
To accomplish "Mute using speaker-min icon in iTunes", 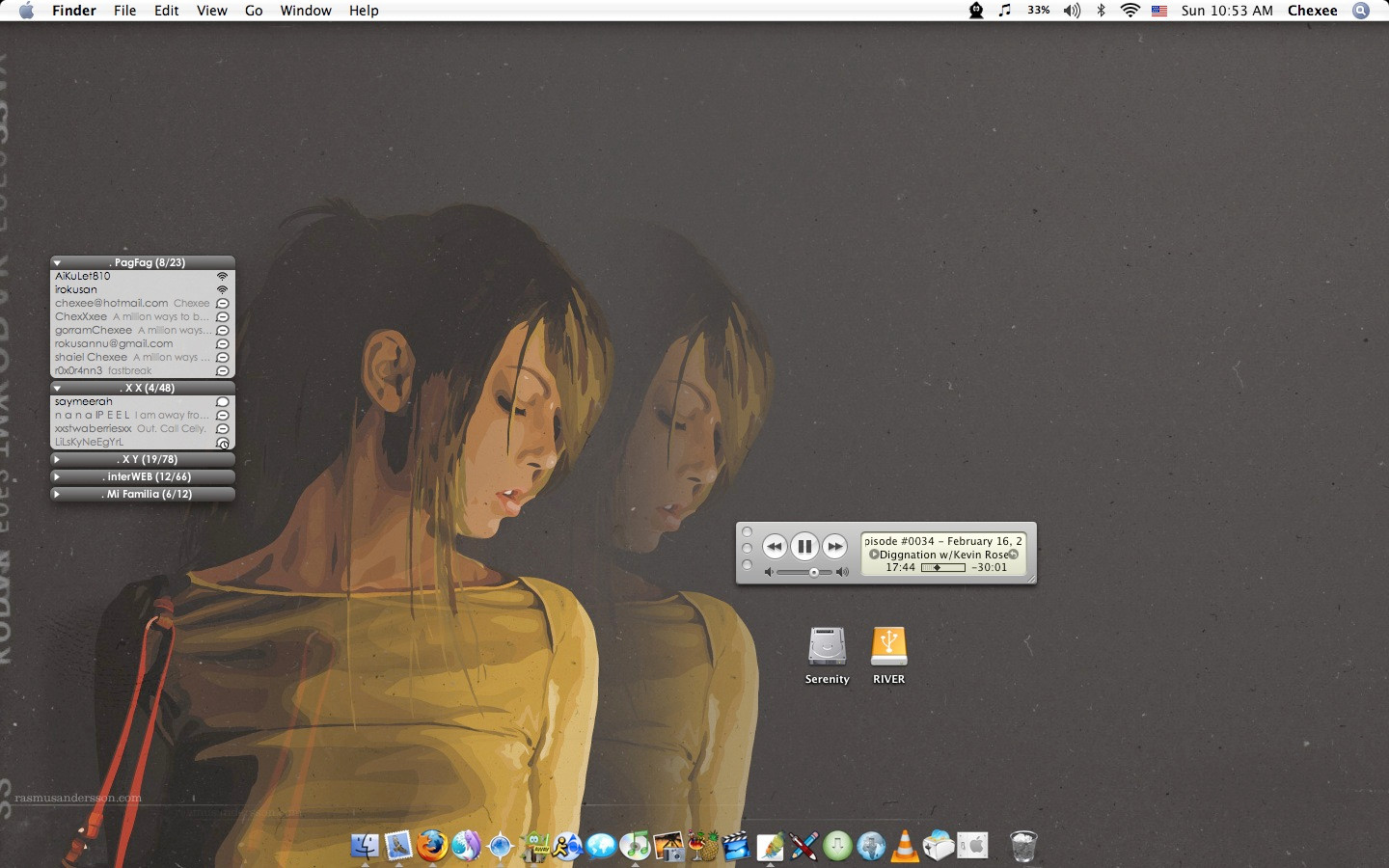I will pyautogui.click(x=769, y=572).
